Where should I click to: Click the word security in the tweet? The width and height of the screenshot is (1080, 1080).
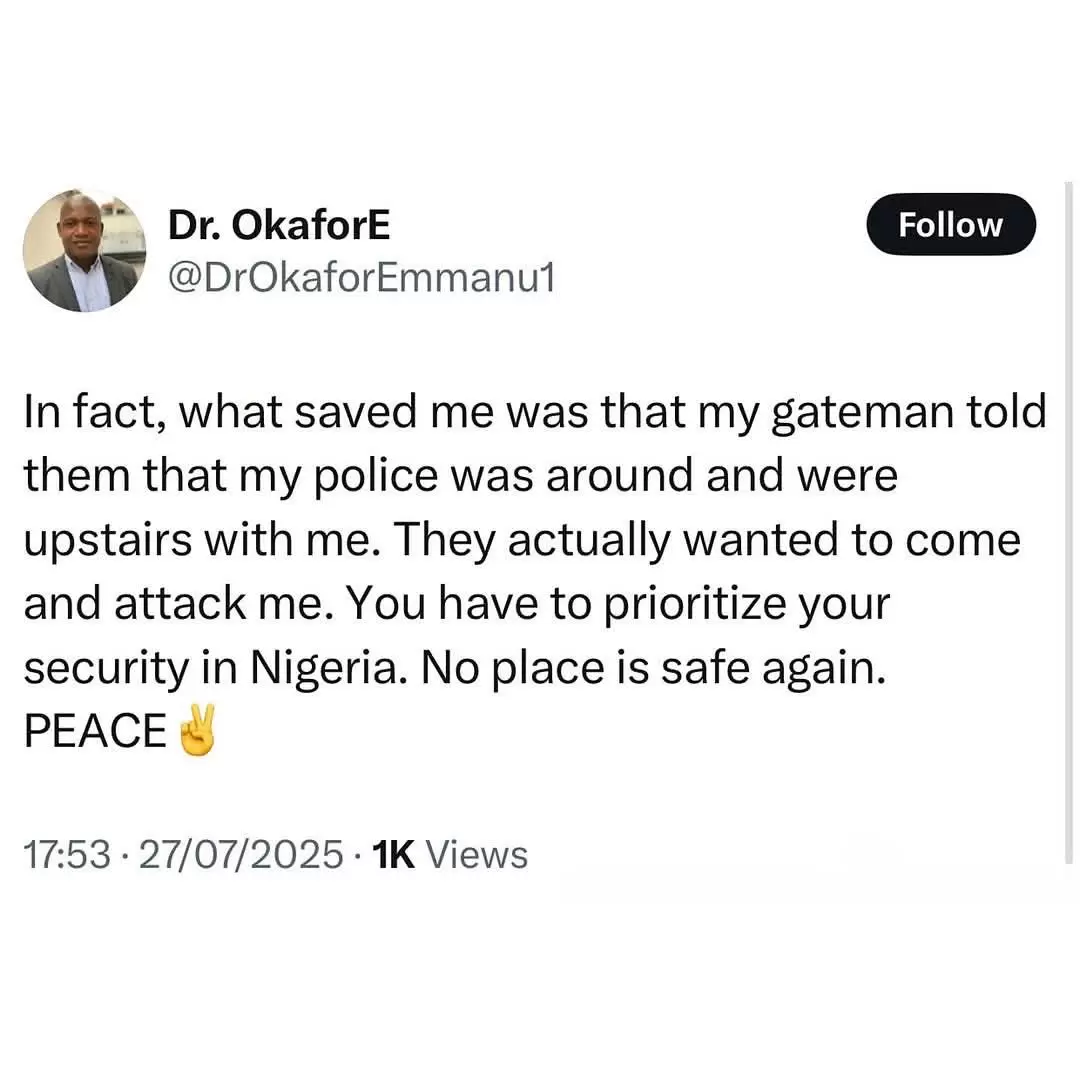pyautogui.click(x=103, y=669)
